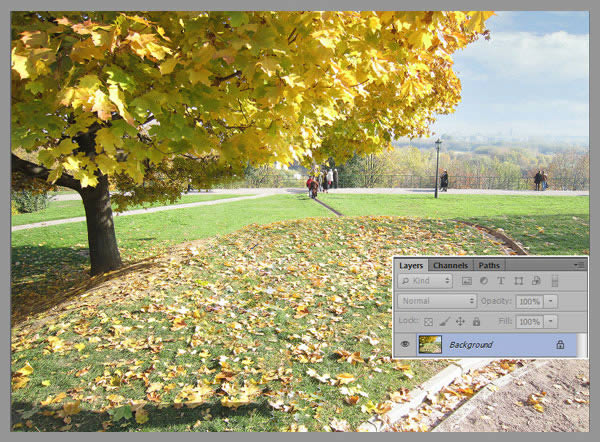Open the Opacity slider arrow
The image size is (600, 442).
pyautogui.click(x=551, y=302)
